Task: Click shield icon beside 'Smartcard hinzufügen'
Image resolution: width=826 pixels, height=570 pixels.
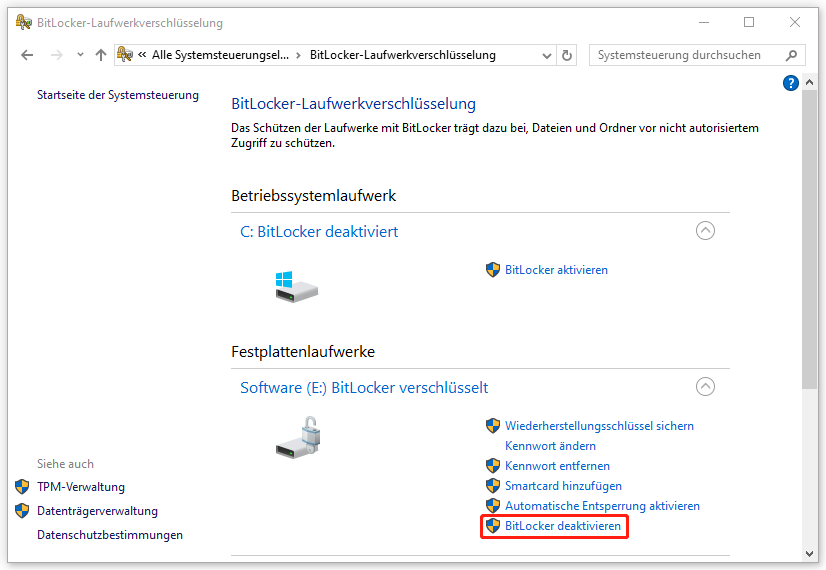Action: click(493, 486)
